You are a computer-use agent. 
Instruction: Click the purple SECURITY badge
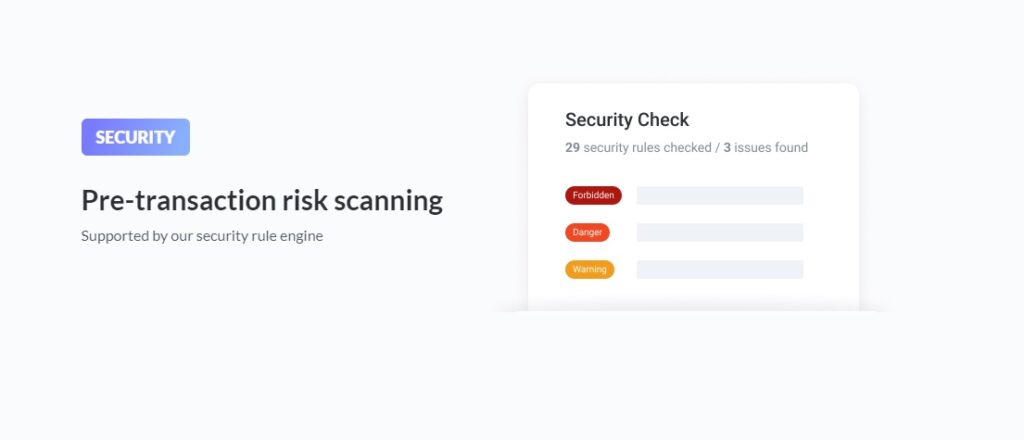[135, 137]
